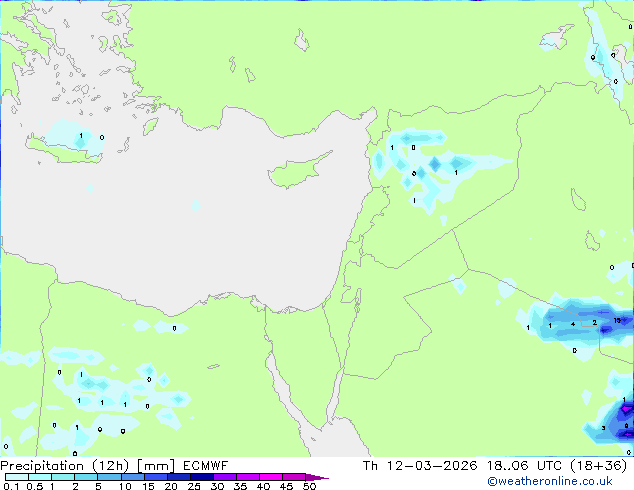634x490 pixels.
Task: Click the legend value '0.5'
Action: (34, 486)
